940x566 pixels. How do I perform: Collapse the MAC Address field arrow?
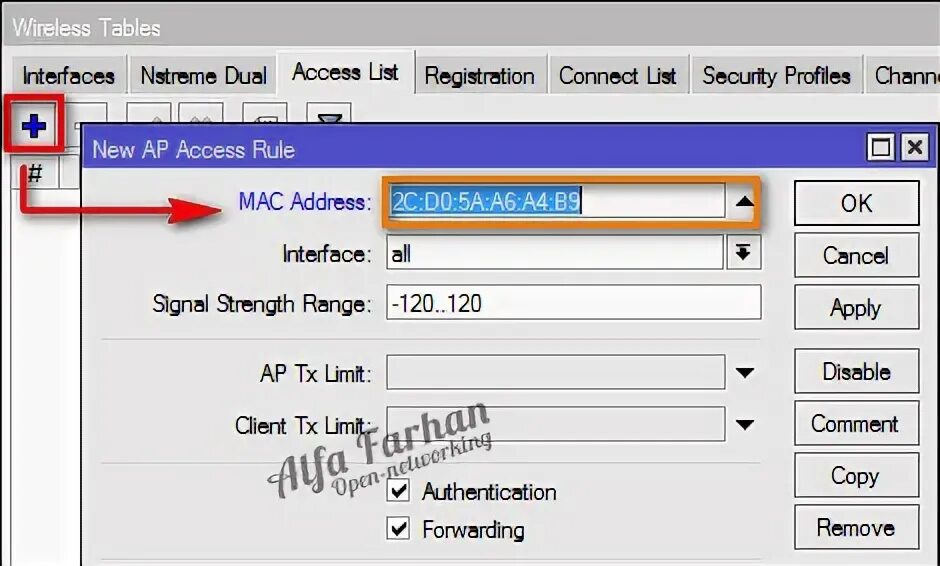pos(744,202)
